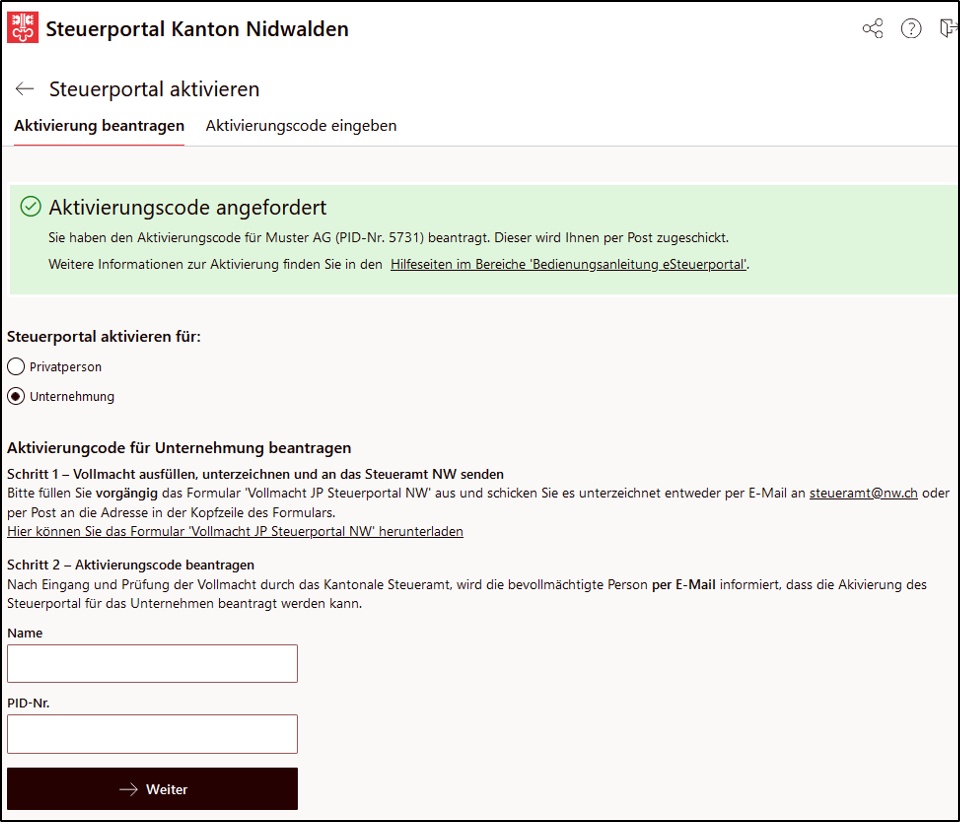Click the Nidwalden canton logo
The height and width of the screenshot is (822, 960).
click(x=23, y=28)
